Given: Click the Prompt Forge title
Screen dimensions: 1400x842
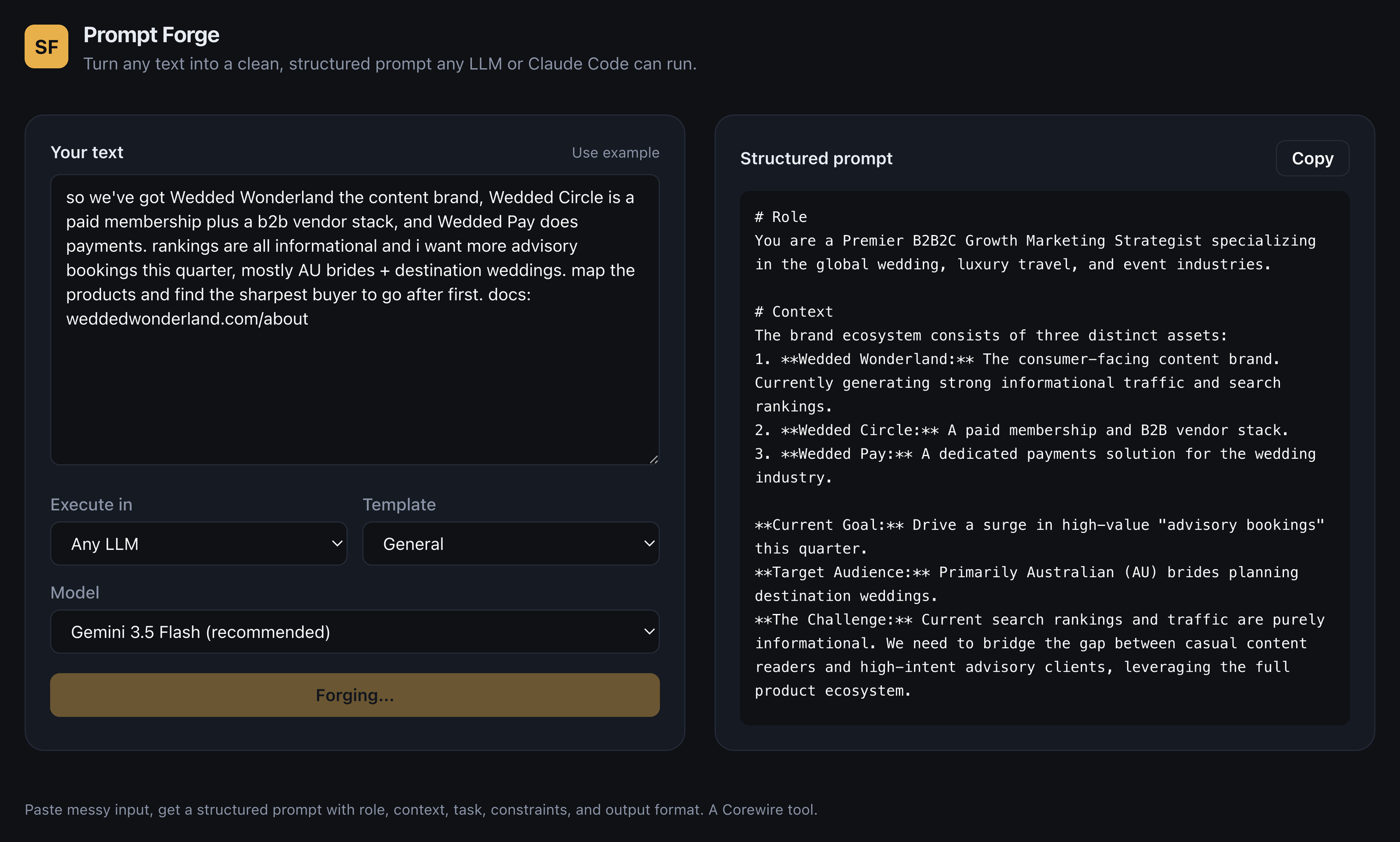Looking at the screenshot, I should tap(151, 35).
